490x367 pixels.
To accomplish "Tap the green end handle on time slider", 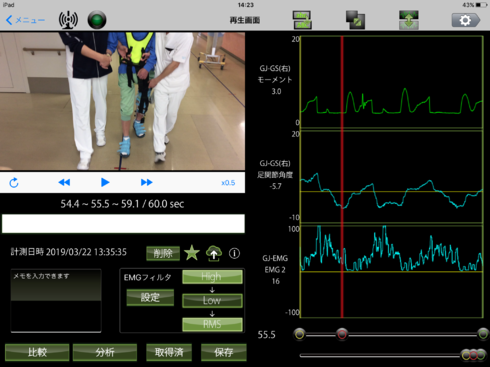I will tap(483, 334).
